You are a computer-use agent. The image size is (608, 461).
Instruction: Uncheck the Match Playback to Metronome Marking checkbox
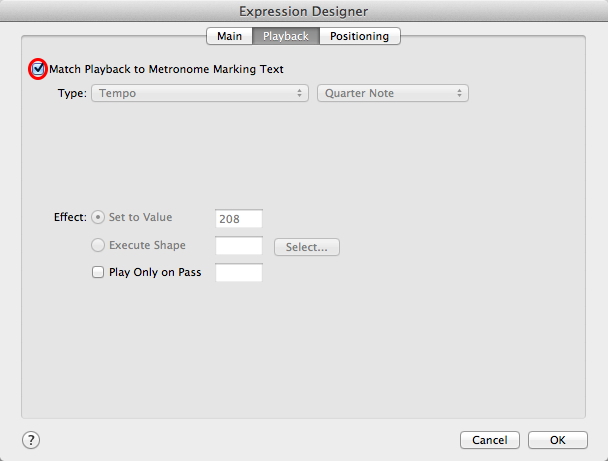(x=38, y=69)
